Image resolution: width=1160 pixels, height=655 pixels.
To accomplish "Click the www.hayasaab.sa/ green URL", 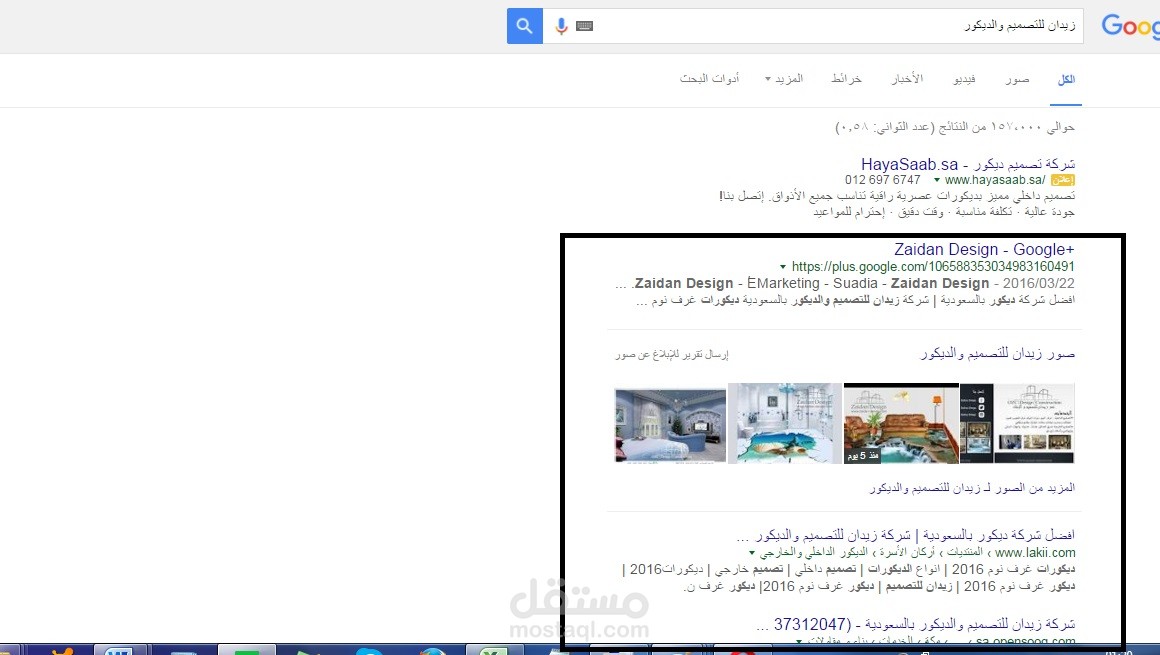I will coord(995,180).
